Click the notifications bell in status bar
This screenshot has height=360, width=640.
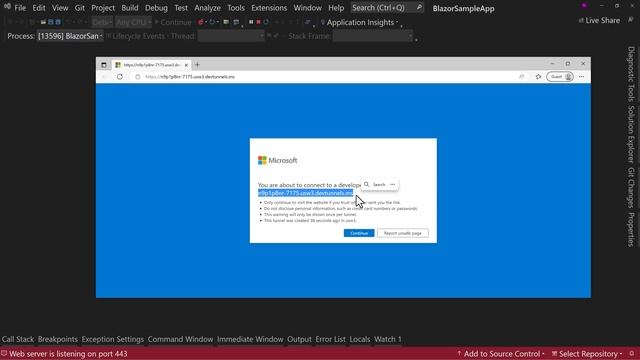click(632, 354)
